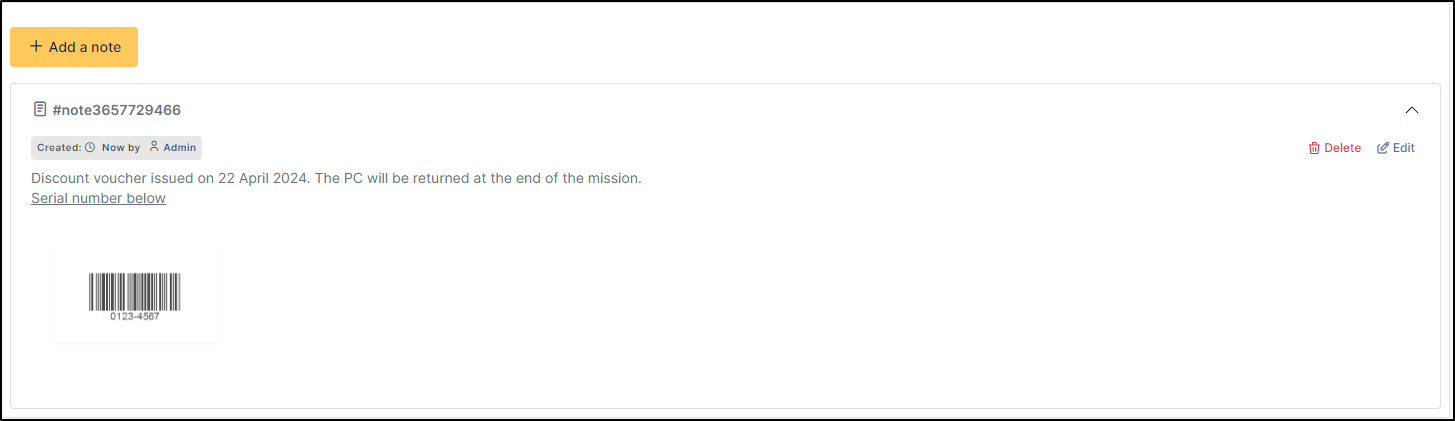The image size is (1455, 421).
Task: Click the red trash can icon
Action: pyautogui.click(x=1314, y=148)
